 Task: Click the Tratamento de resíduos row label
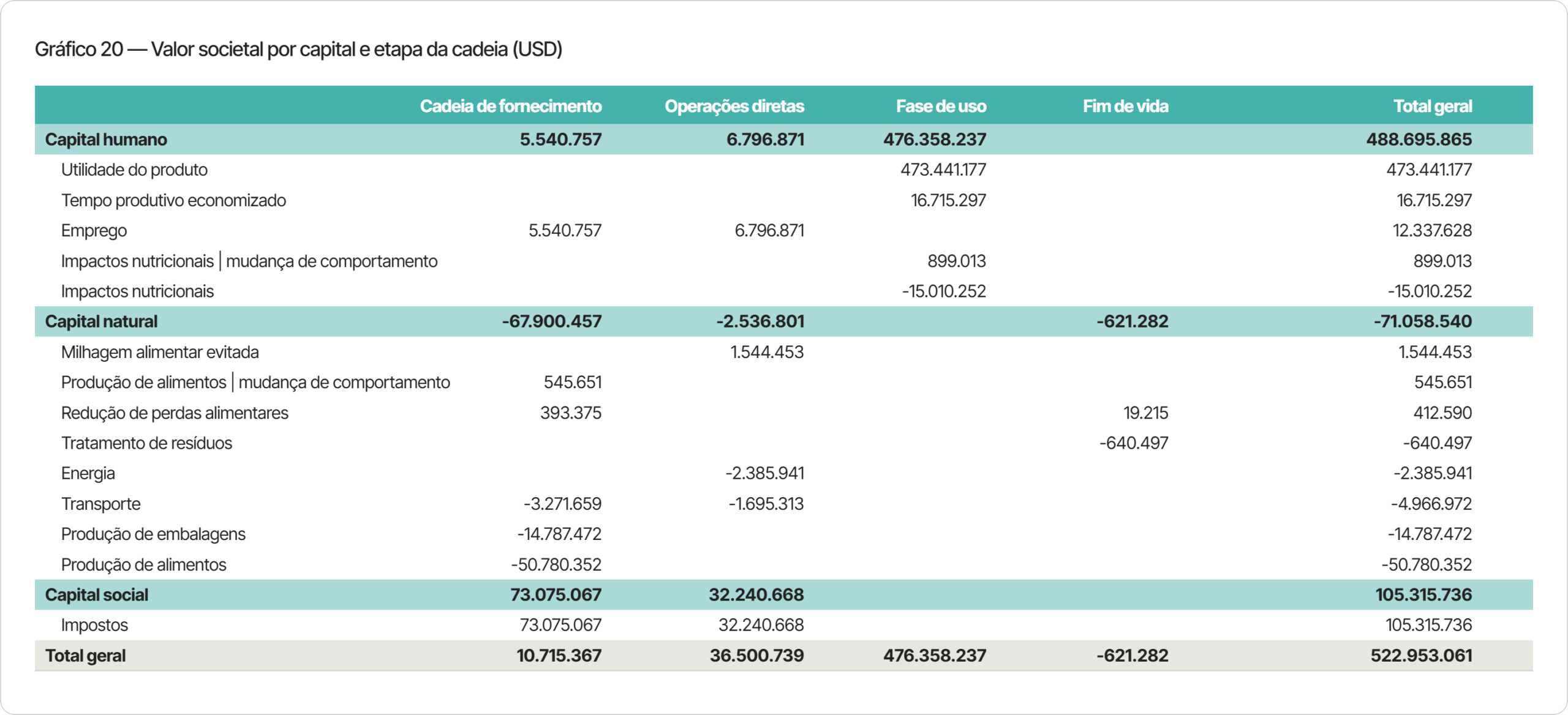coord(146,443)
